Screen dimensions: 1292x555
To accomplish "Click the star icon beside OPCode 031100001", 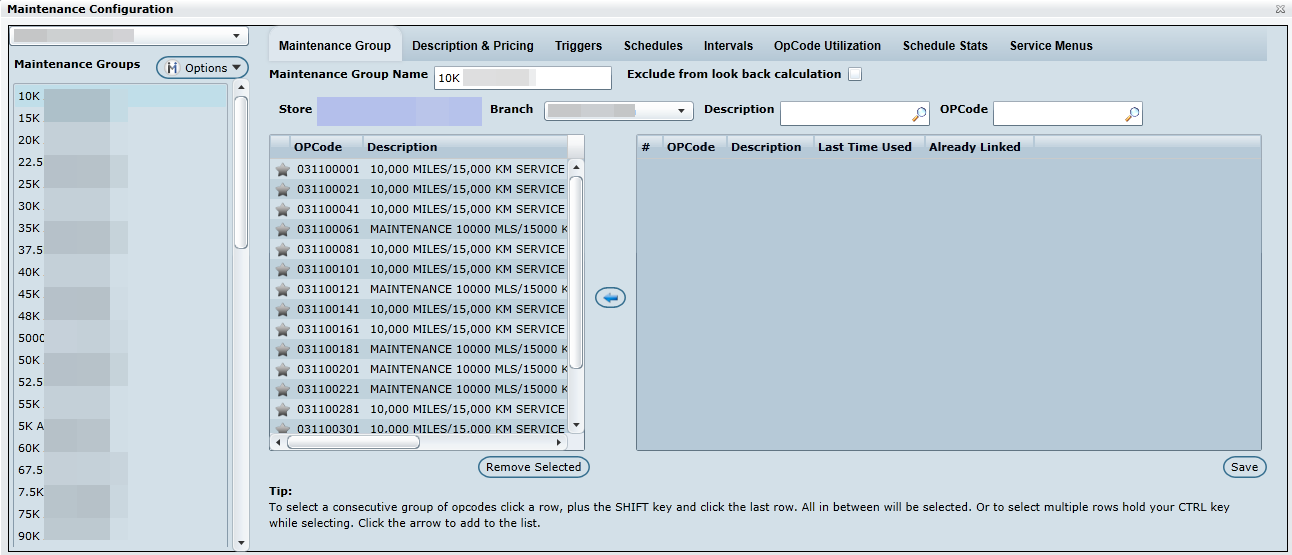I will (283, 170).
